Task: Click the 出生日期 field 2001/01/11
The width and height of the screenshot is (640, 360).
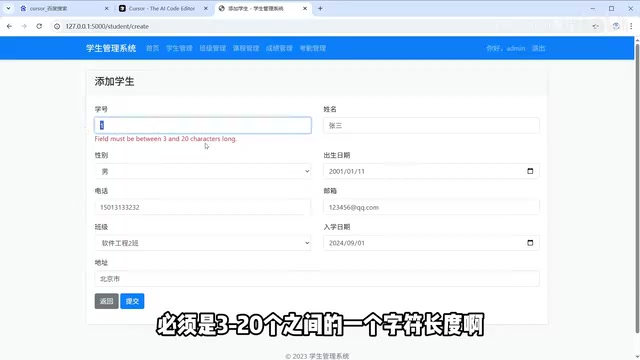Action: tap(431, 171)
